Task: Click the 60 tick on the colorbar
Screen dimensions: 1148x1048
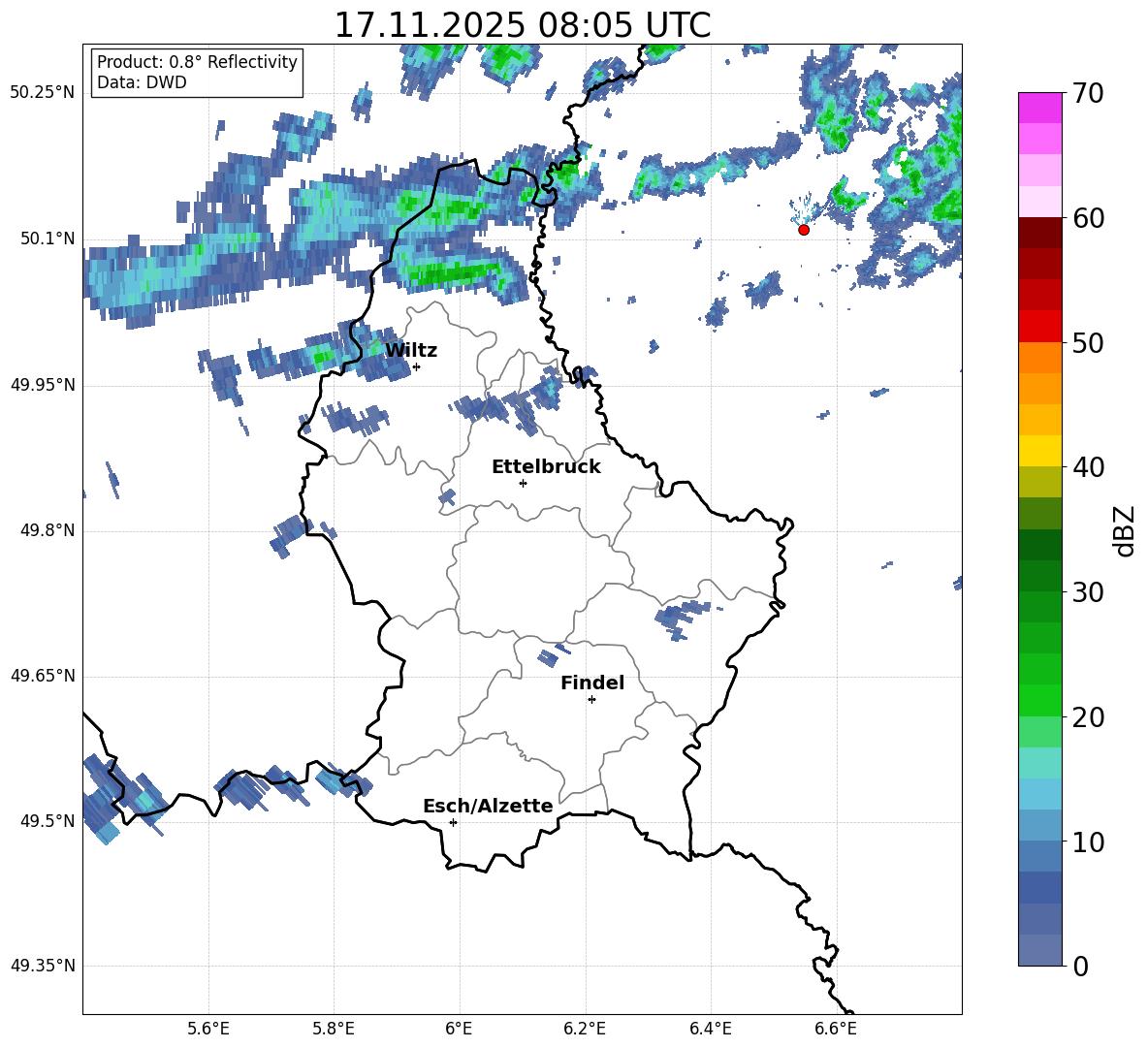Action: [1088, 218]
